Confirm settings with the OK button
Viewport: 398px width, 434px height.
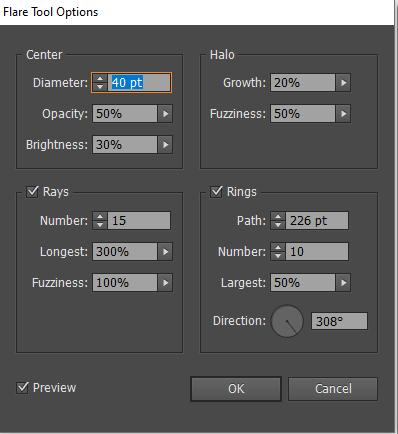click(x=236, y=389)
